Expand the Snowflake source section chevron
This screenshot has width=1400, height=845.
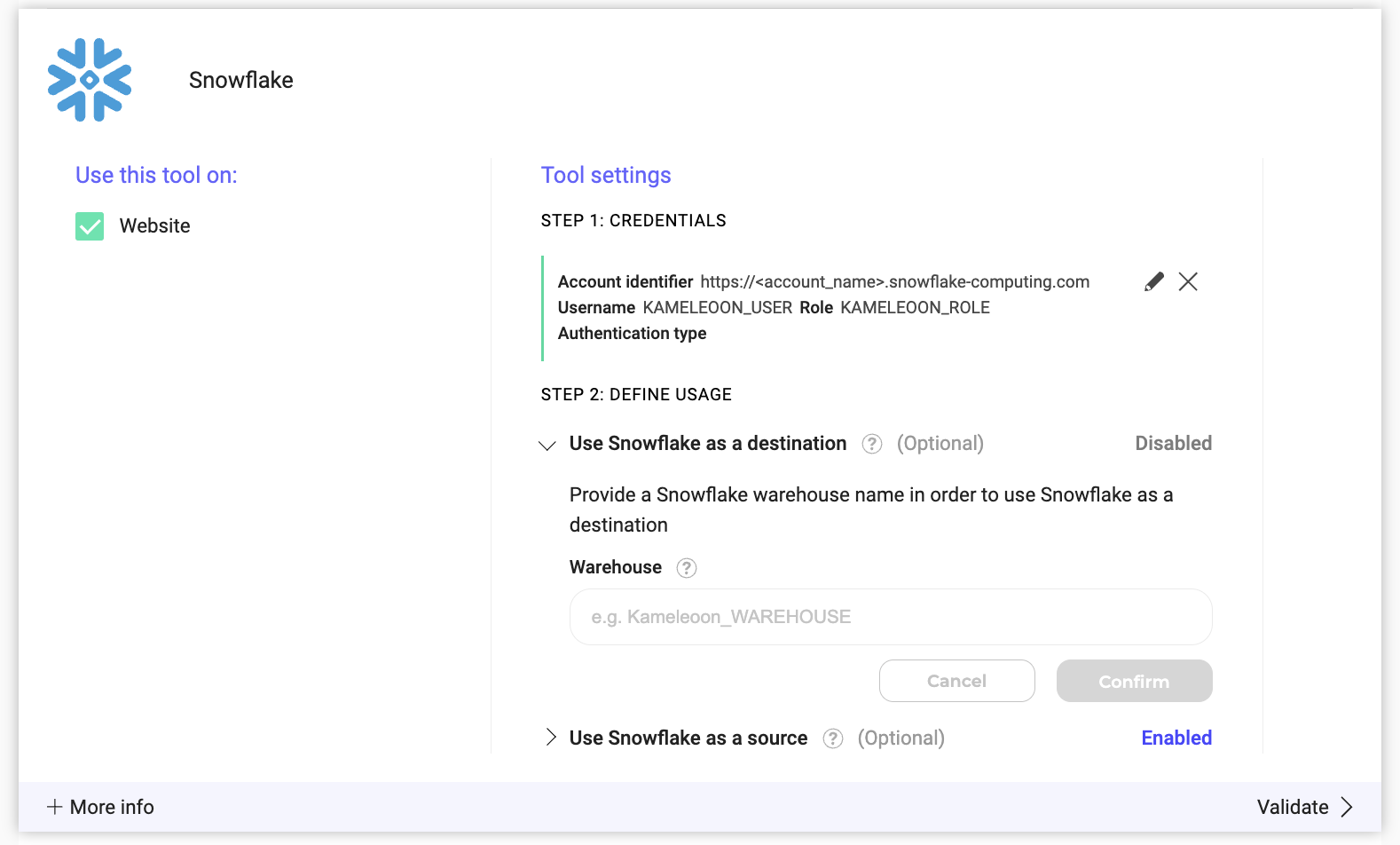tap(551, 738)
